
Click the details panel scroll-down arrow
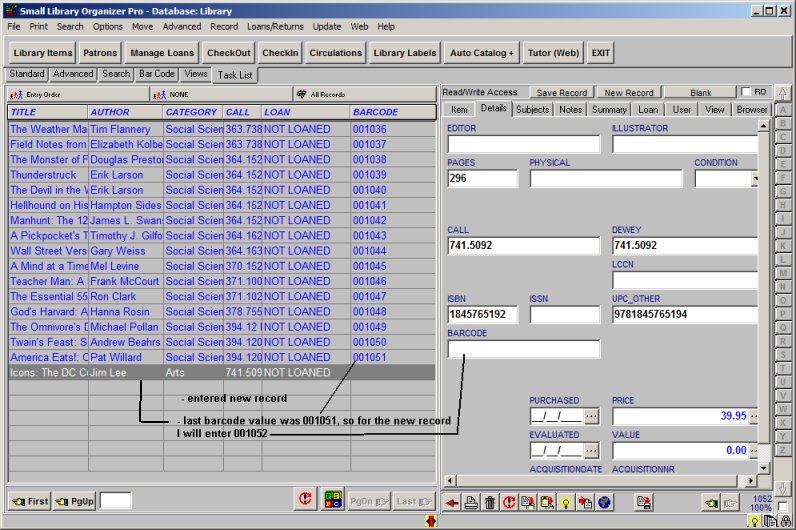click(x=764, y=468)
